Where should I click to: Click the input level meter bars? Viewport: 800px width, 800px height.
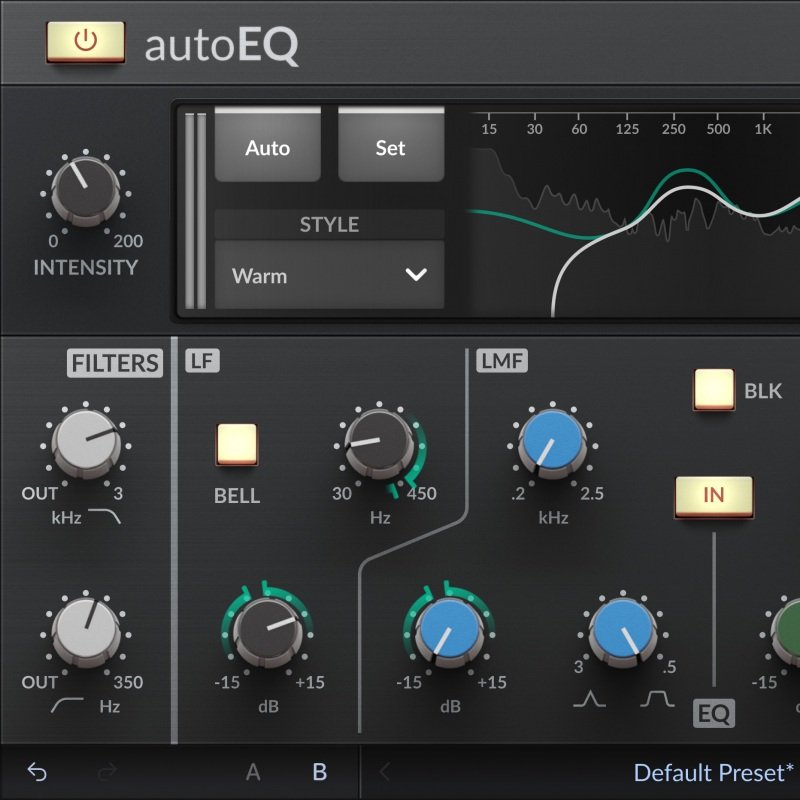point(195,211)
